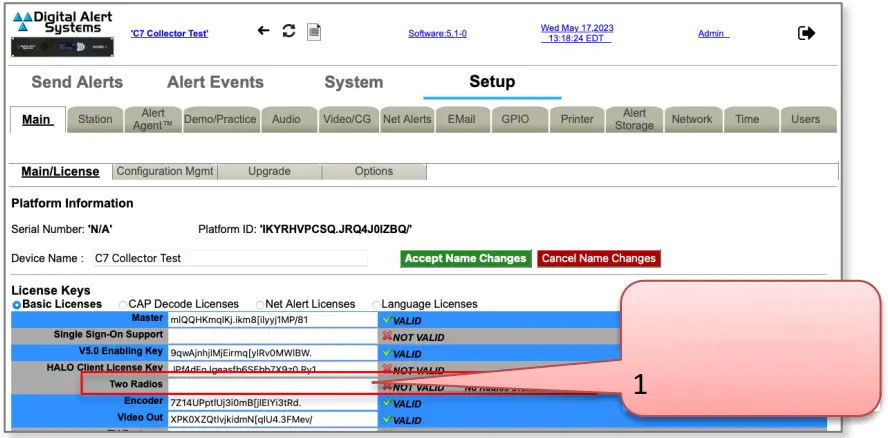Open the EMail tab
Screen dimensions: 888x438
[x=461, y=120]
